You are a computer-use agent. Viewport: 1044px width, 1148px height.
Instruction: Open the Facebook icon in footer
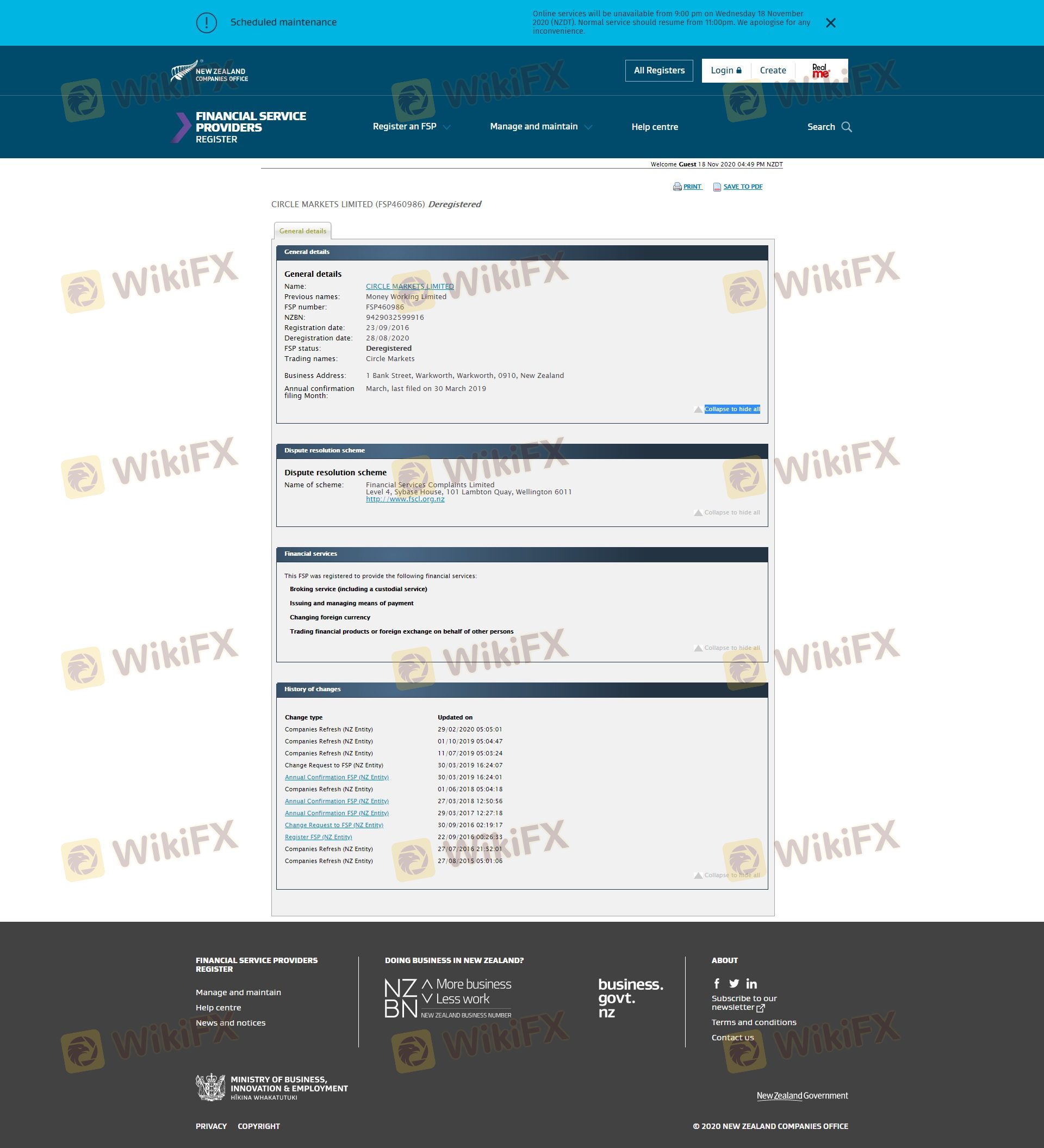click(717, 983)
